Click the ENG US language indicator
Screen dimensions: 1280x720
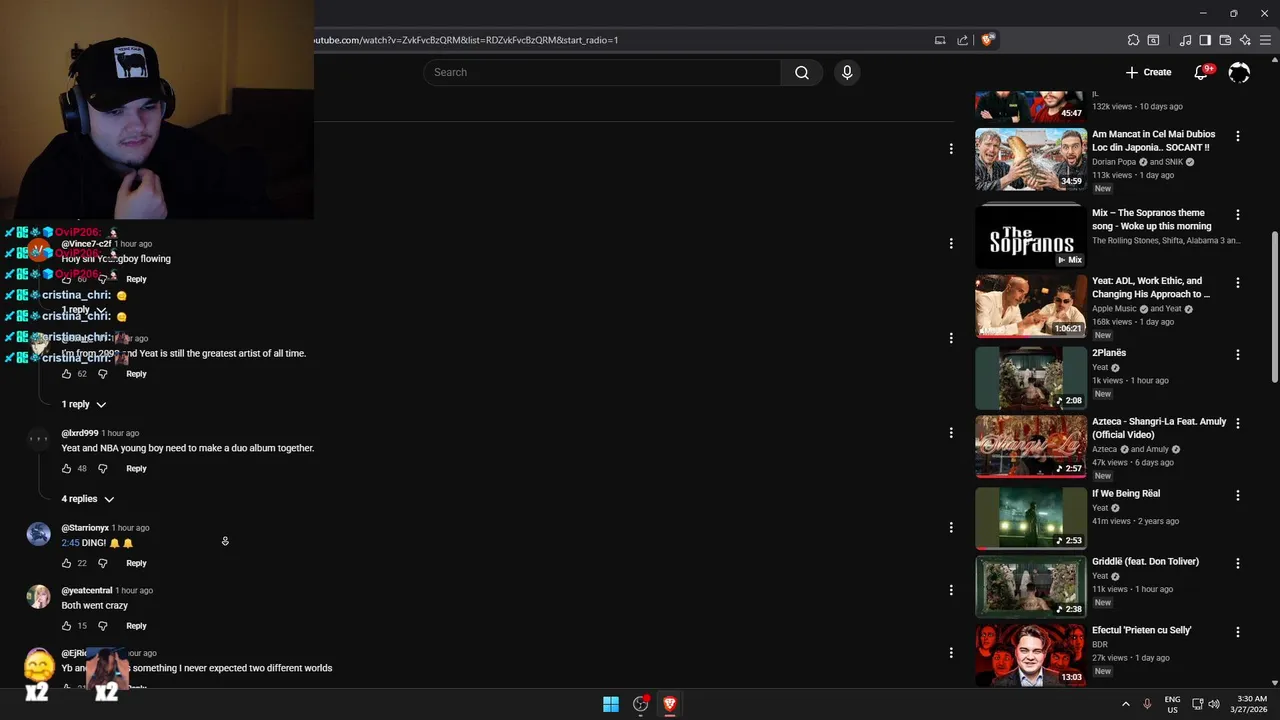(x=1172, y=704)
